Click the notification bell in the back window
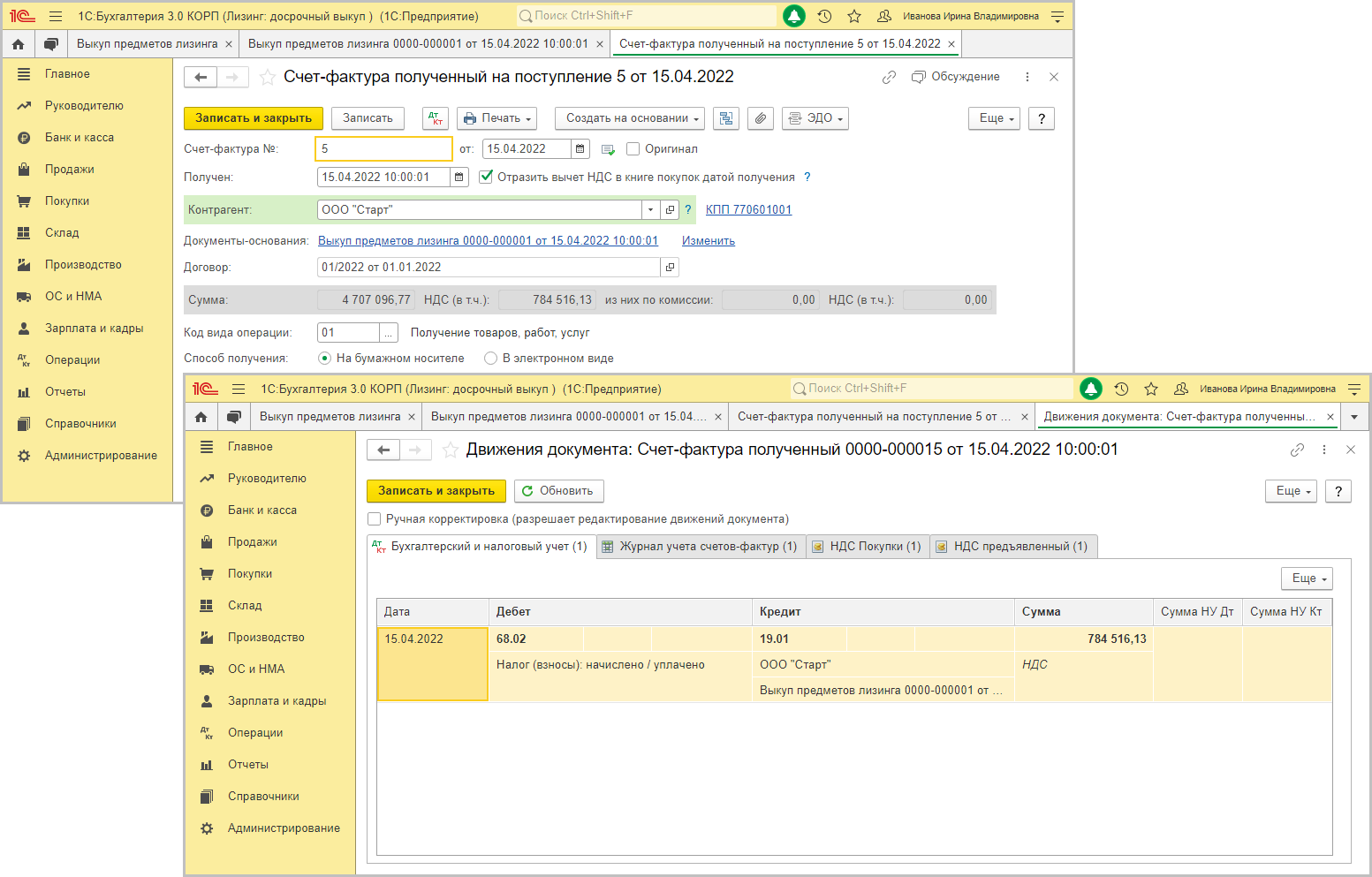 [x=794, y=16]
